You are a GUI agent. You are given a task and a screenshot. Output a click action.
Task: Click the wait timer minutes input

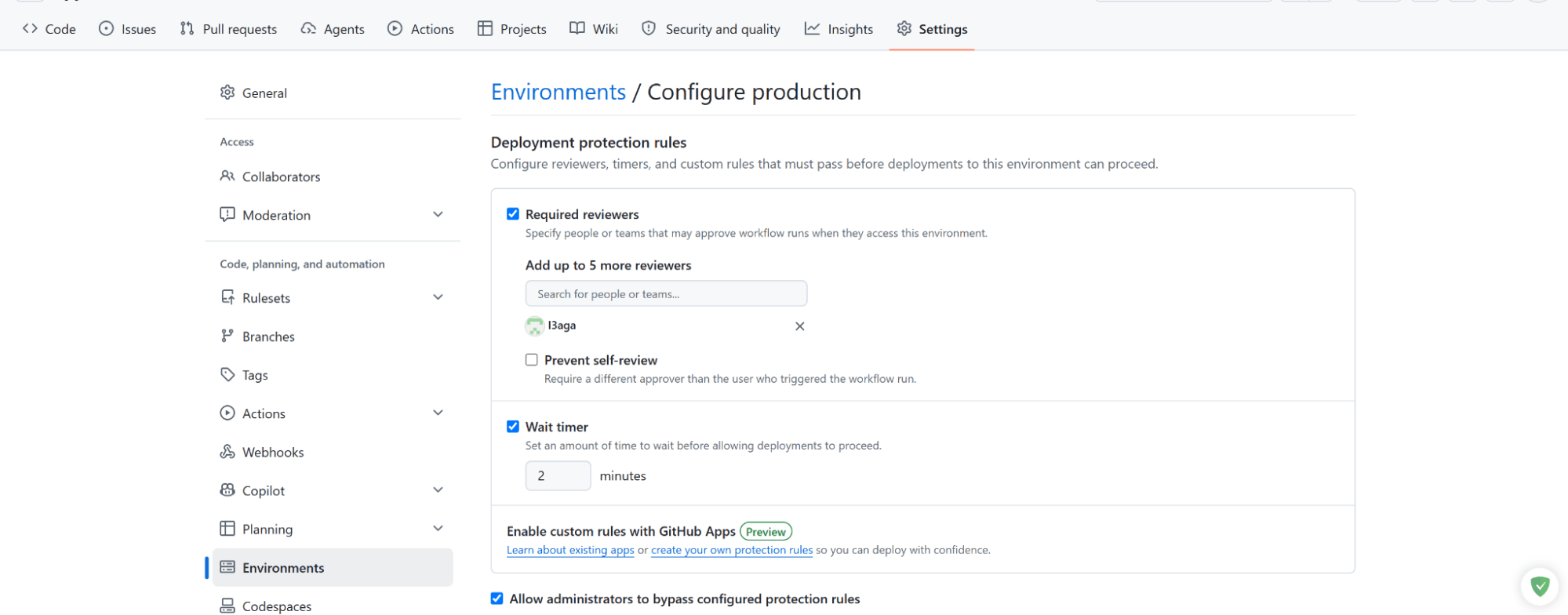558,476
